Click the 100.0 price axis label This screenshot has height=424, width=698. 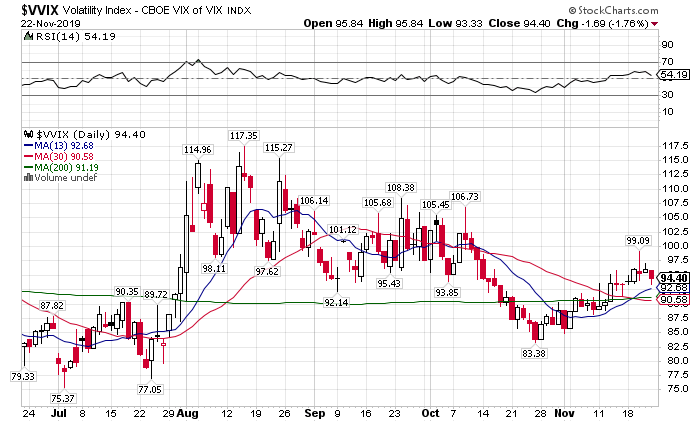675,245
